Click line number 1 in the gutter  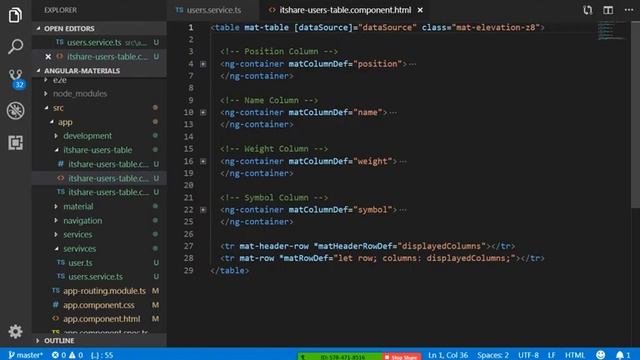point(191,28)
